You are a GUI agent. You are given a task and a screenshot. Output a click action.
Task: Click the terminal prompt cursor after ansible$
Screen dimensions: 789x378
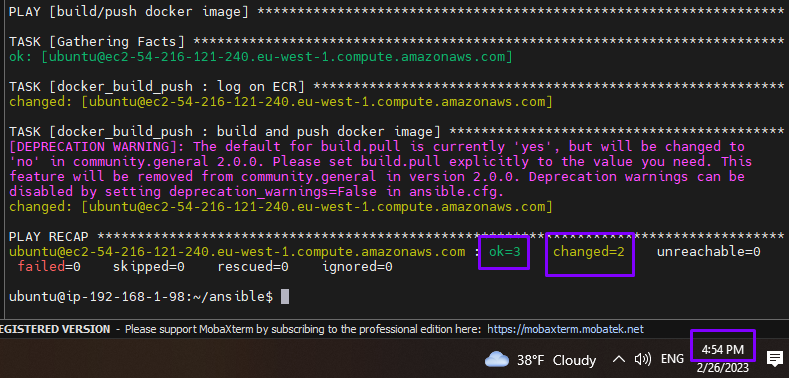point(285,296)
